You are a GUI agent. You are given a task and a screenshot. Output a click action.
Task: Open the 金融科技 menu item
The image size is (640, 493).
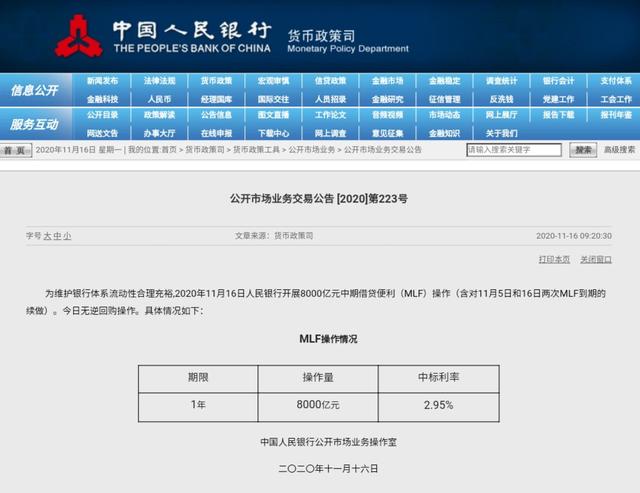click(x=102, y=99)
